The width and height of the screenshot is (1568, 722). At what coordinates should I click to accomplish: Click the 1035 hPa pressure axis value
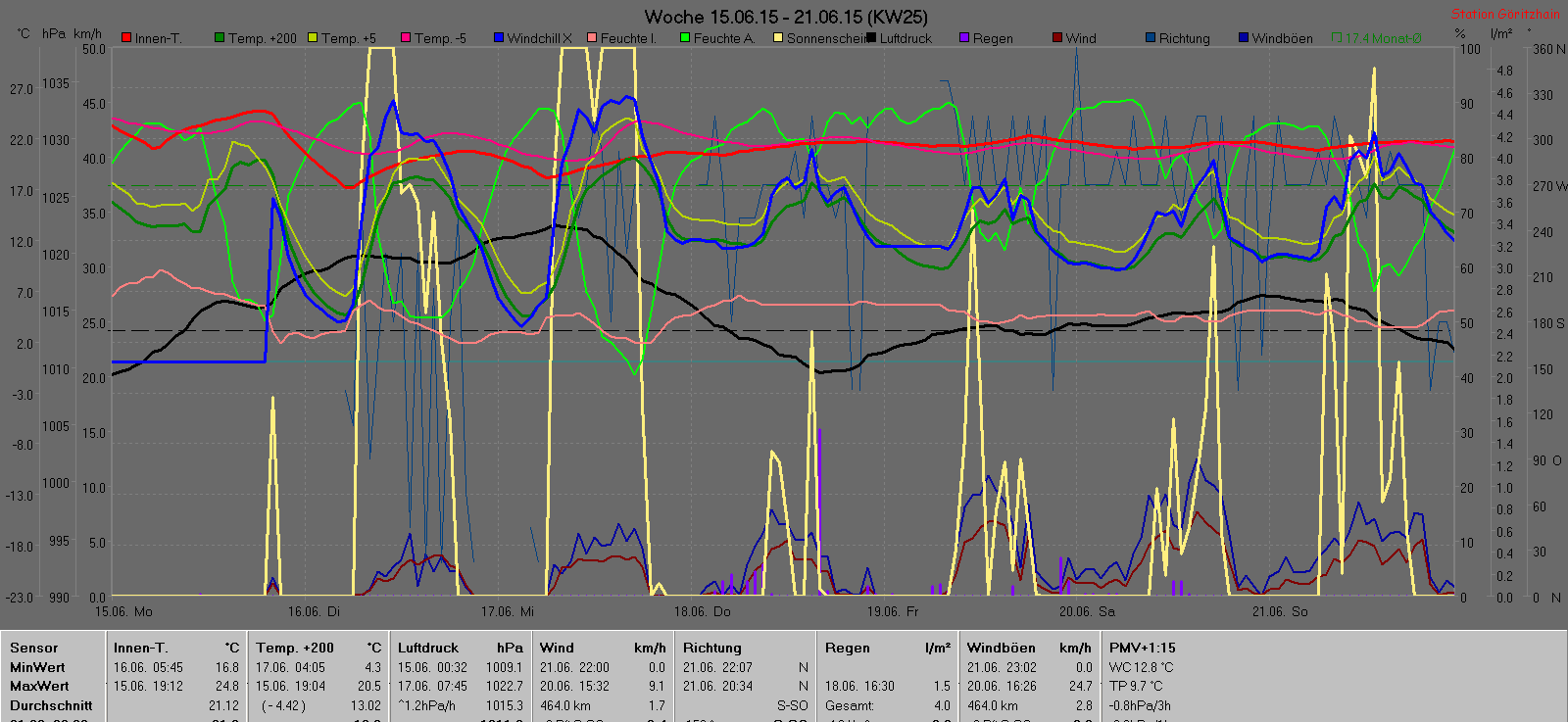55,83
